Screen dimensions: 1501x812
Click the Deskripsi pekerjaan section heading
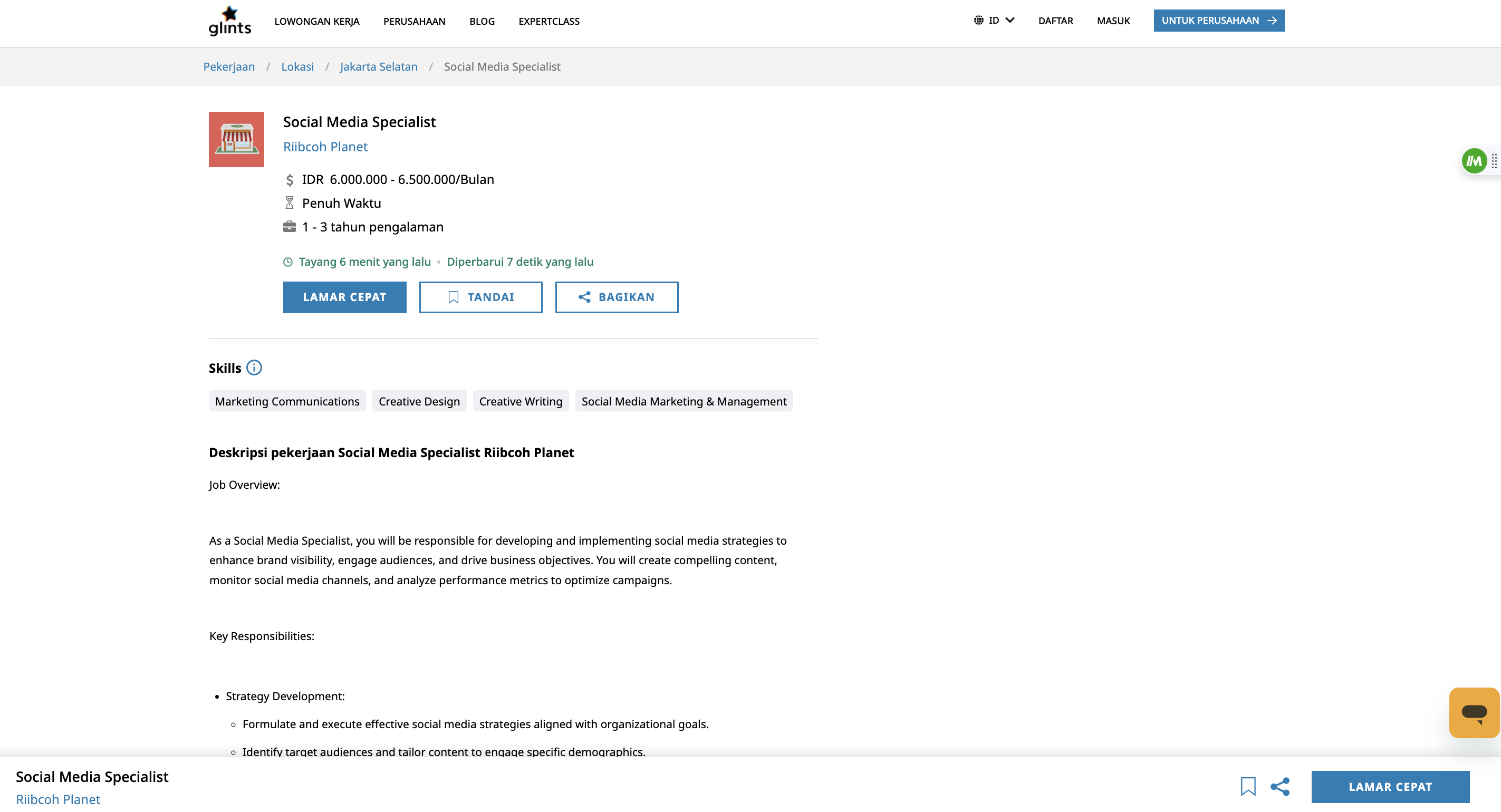pyautogui.click(x=391, y=452)
